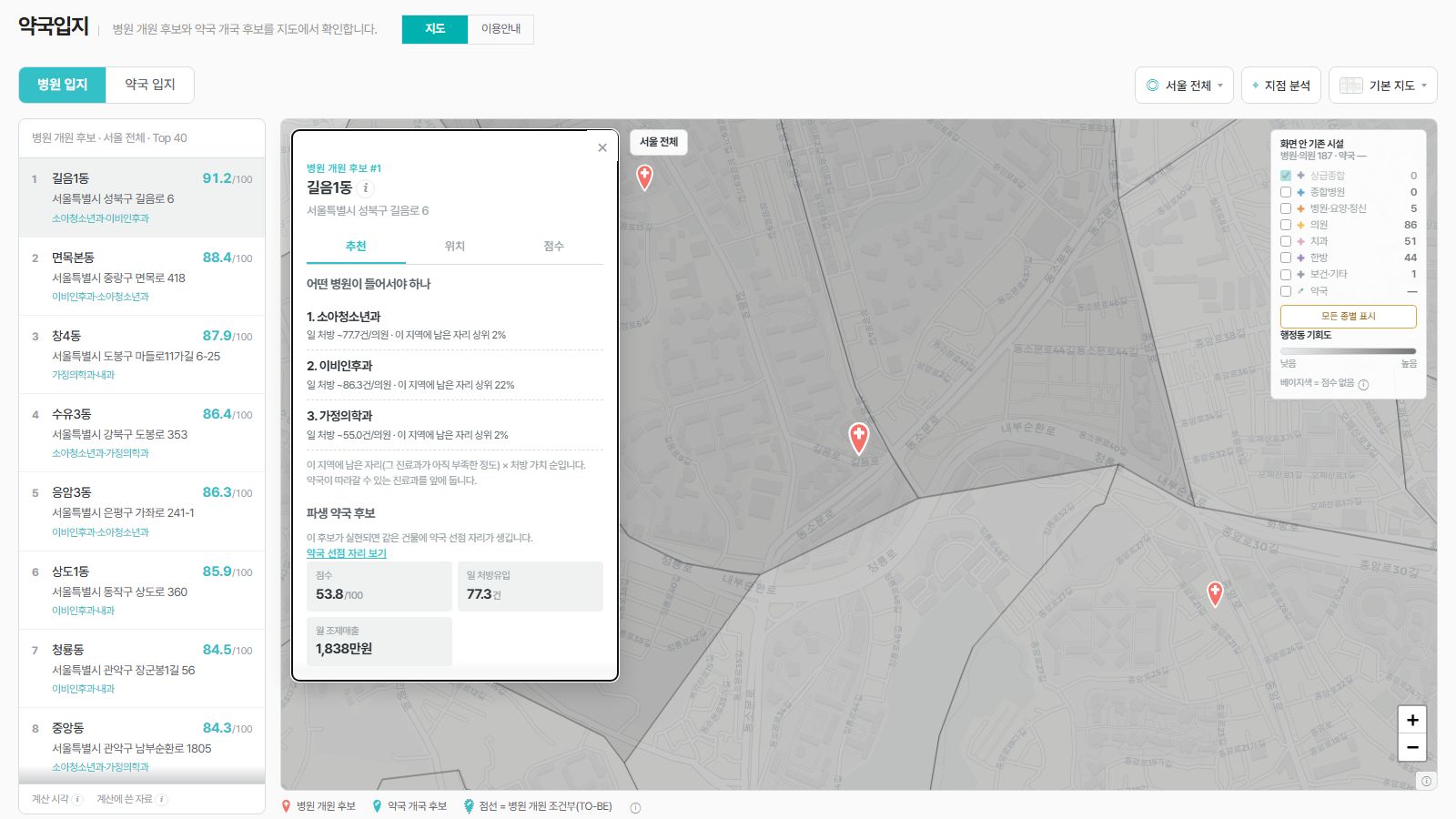The width and height of the screenshot is (1456, 819).
Task: Click the 행정동 기회도 gradient bar
Action: point(1349,351)
